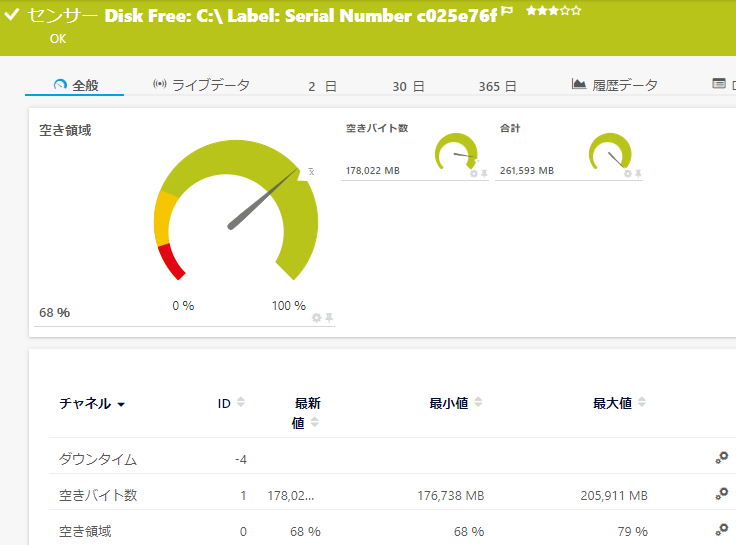Click the 178,022 MB gauge value

373,170
